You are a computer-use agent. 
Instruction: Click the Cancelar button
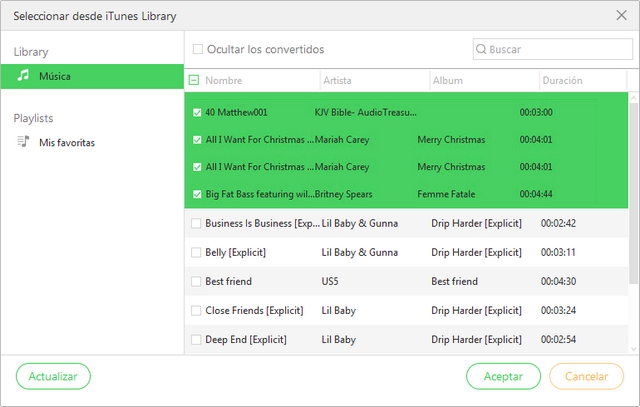coord(587,376)
